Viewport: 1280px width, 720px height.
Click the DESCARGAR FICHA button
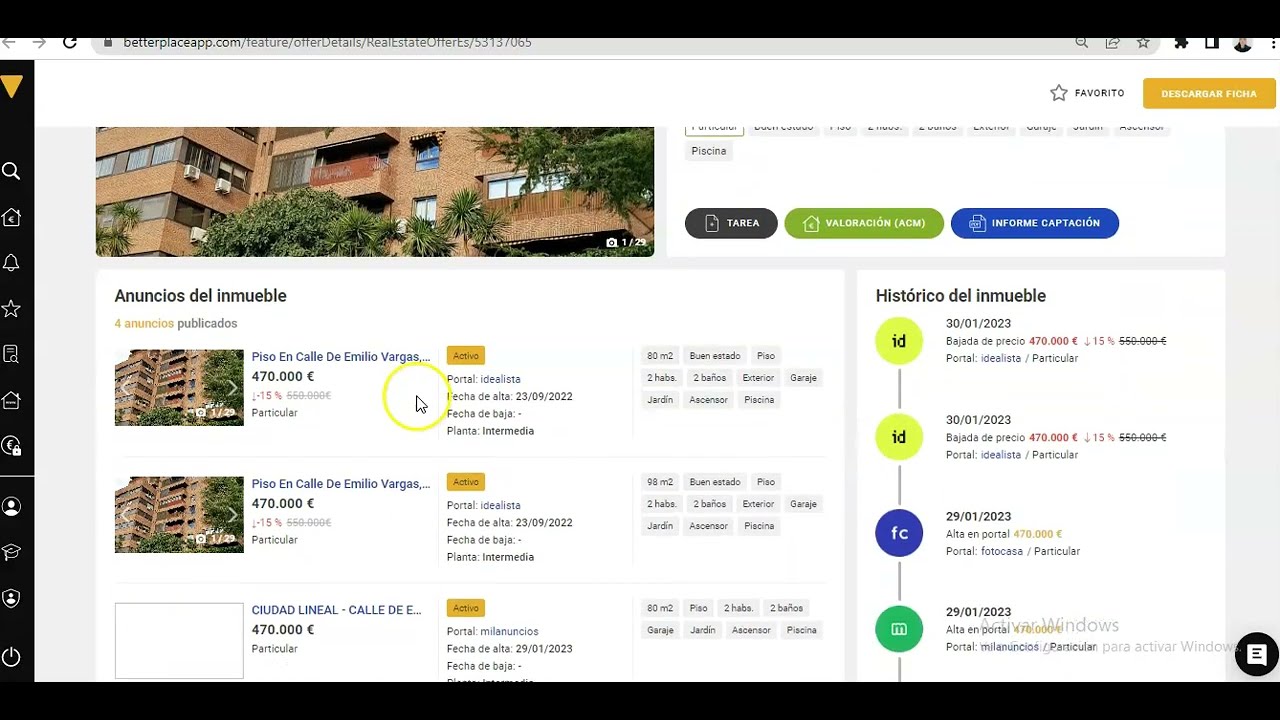(x=1209, y=93)
